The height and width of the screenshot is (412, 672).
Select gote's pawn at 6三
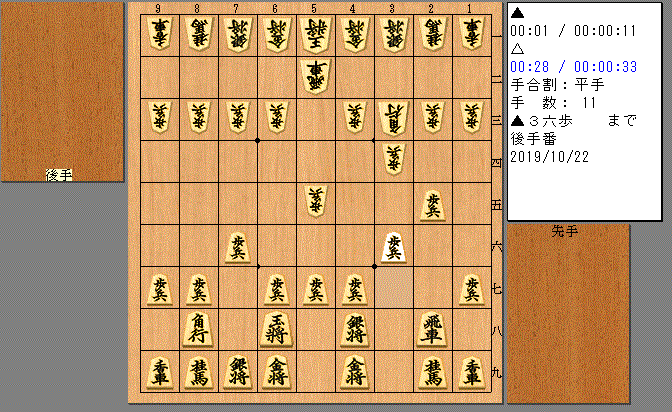[277, 117]
